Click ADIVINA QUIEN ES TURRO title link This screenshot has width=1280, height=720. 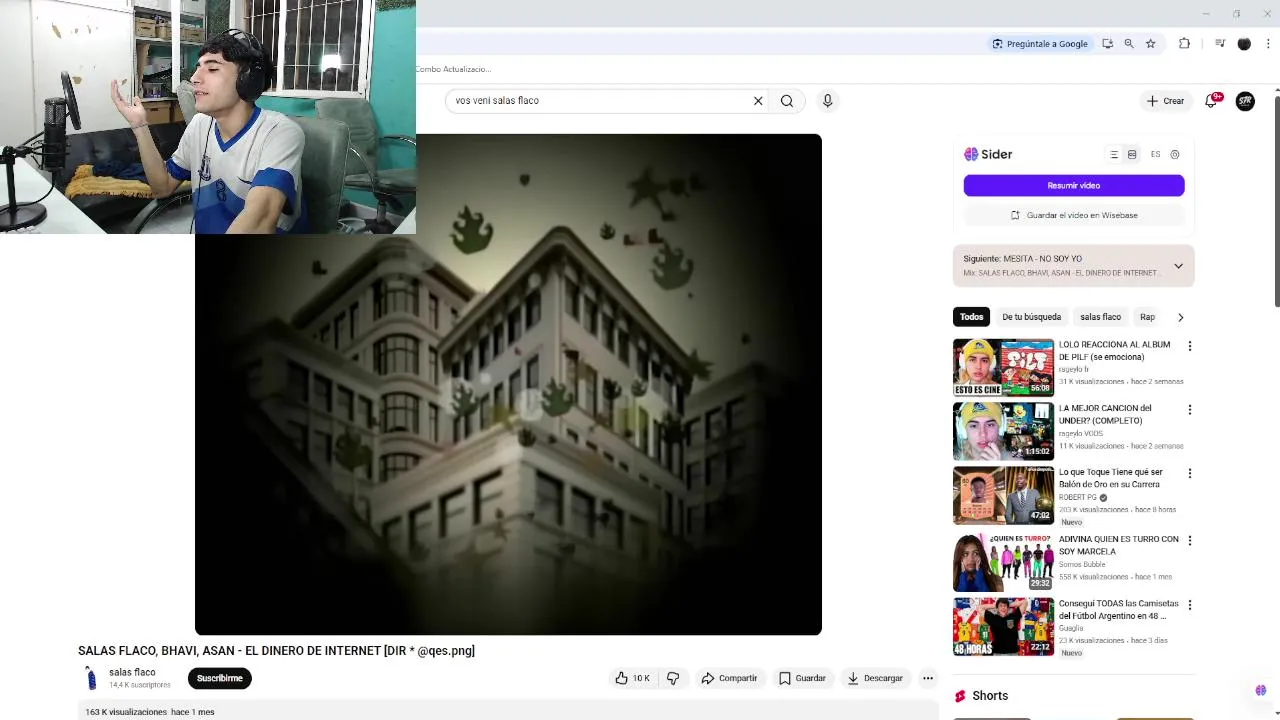1118,545
